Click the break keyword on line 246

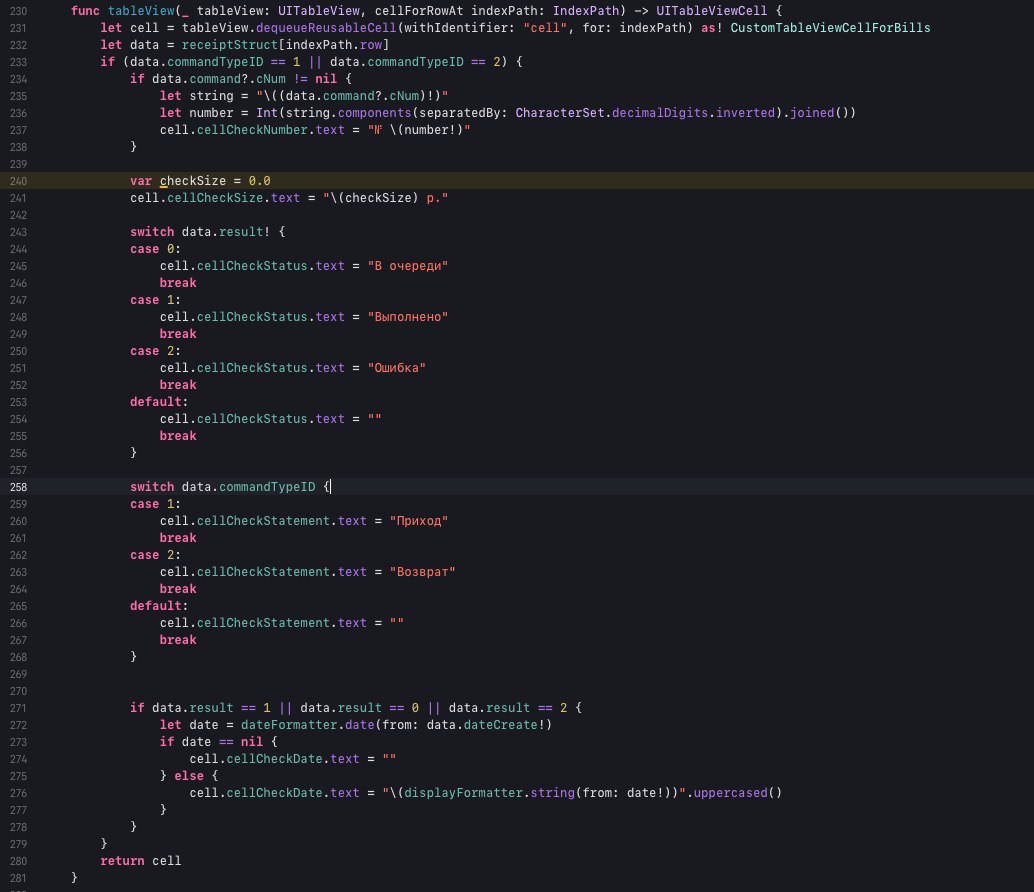click(178, 283)
